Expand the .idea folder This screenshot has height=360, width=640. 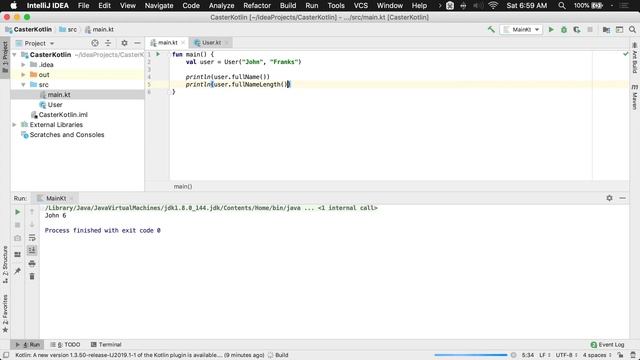coord(23,64)
